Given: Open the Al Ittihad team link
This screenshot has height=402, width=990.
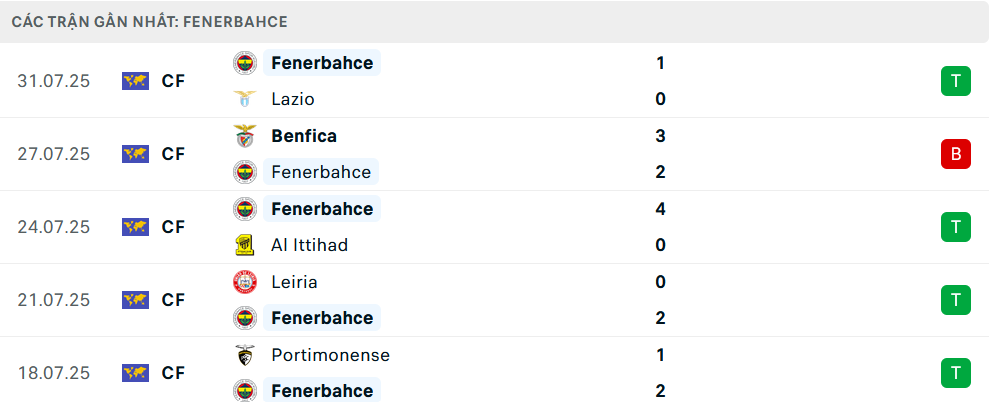Looking at the screenshot, I should pos(309,245).
